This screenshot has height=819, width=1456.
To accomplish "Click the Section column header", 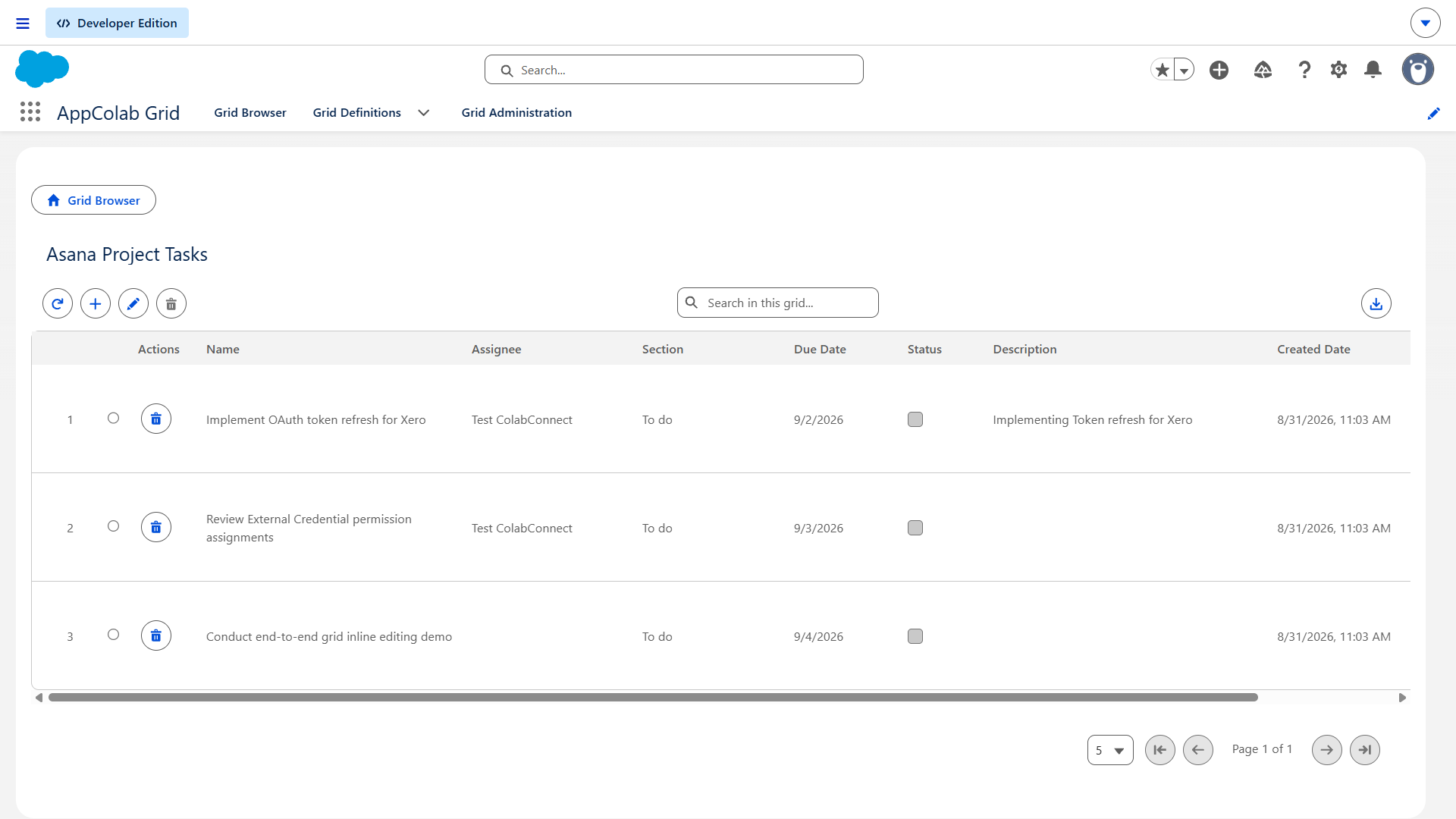I will 663,349.
